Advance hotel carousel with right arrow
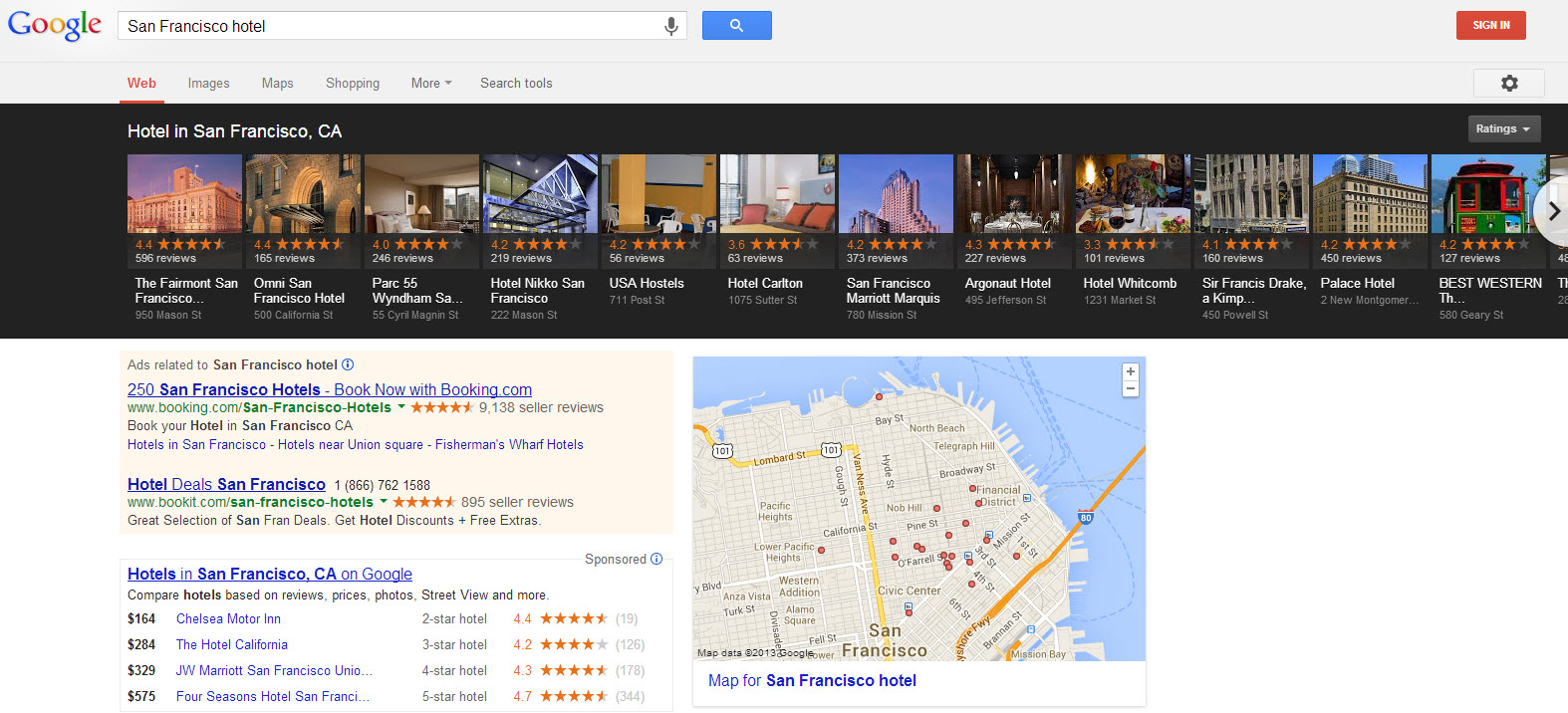This screenshot has height=713, width=1568. [x=1552, y=211]
